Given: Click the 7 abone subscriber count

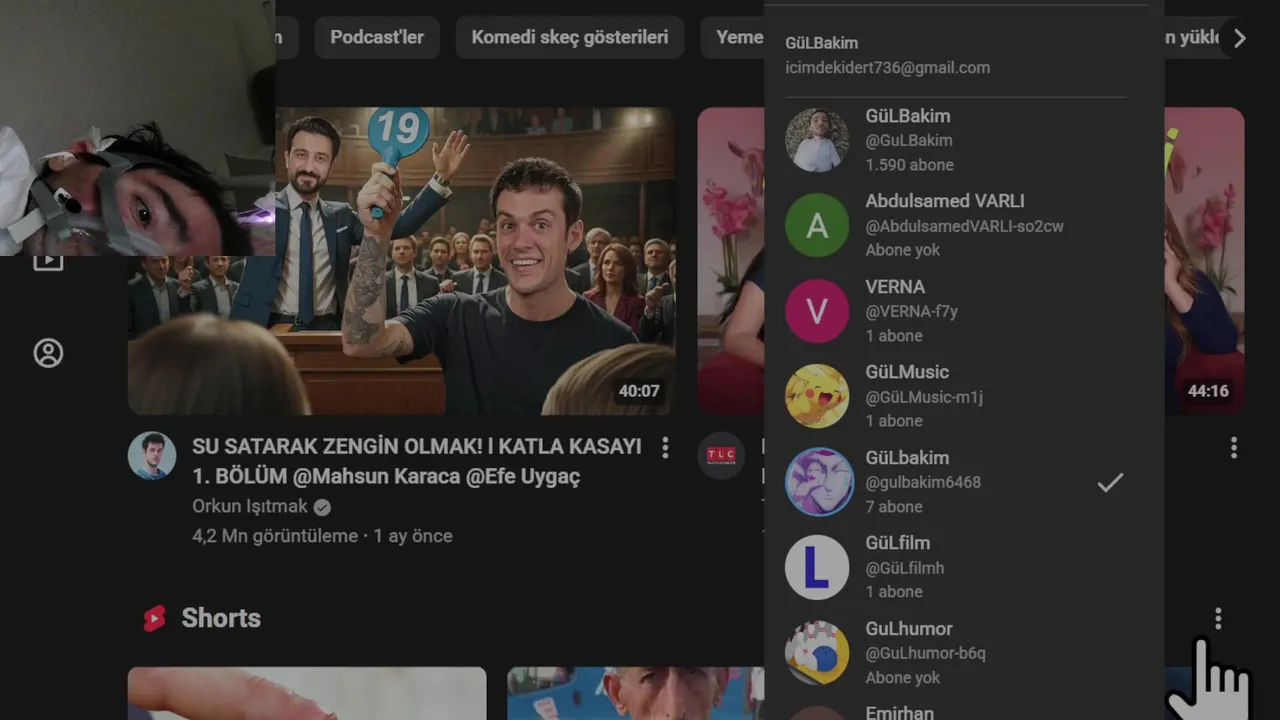Looking at the screenshot, I should (894, 507).
